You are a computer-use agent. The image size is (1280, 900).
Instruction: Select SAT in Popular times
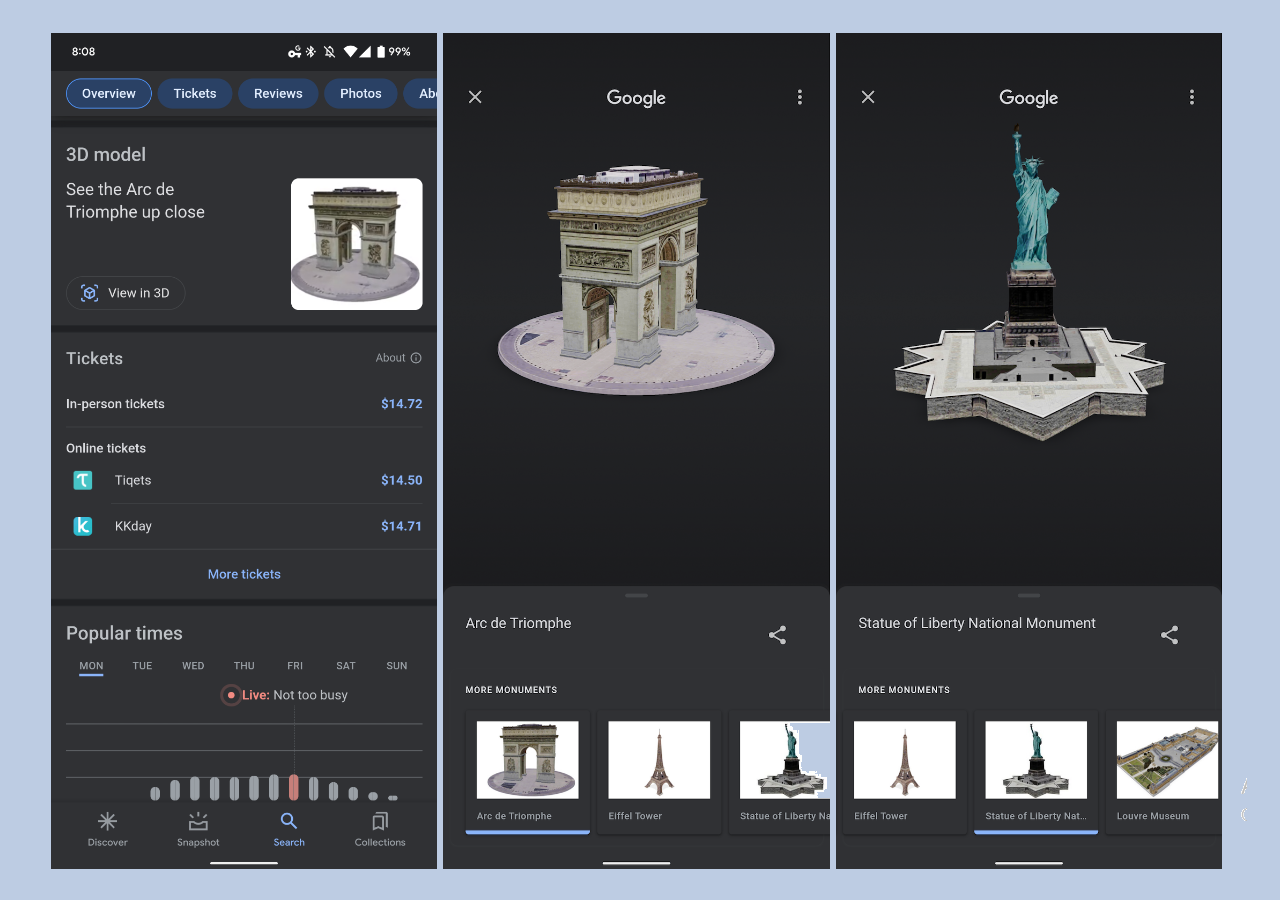(x=346, y=666)
